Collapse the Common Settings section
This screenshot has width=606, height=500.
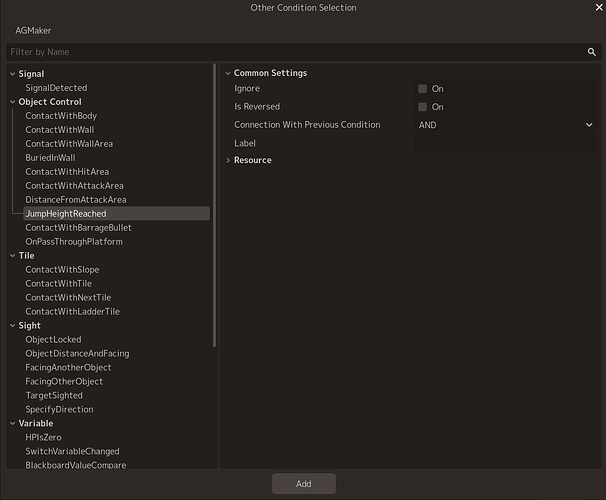point(228,73)
